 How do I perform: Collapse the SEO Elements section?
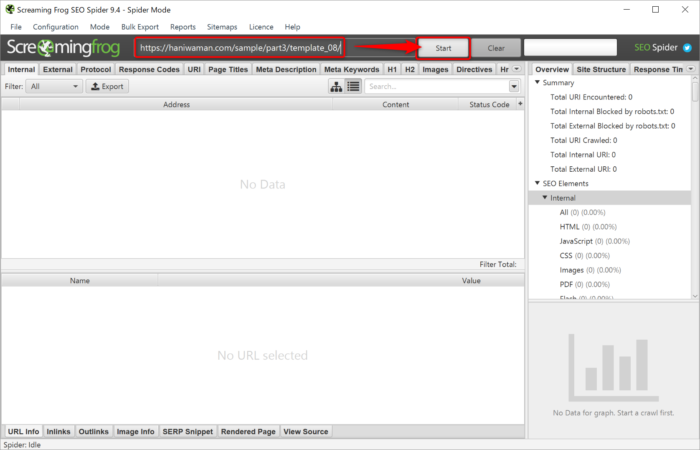pos(537,184)
